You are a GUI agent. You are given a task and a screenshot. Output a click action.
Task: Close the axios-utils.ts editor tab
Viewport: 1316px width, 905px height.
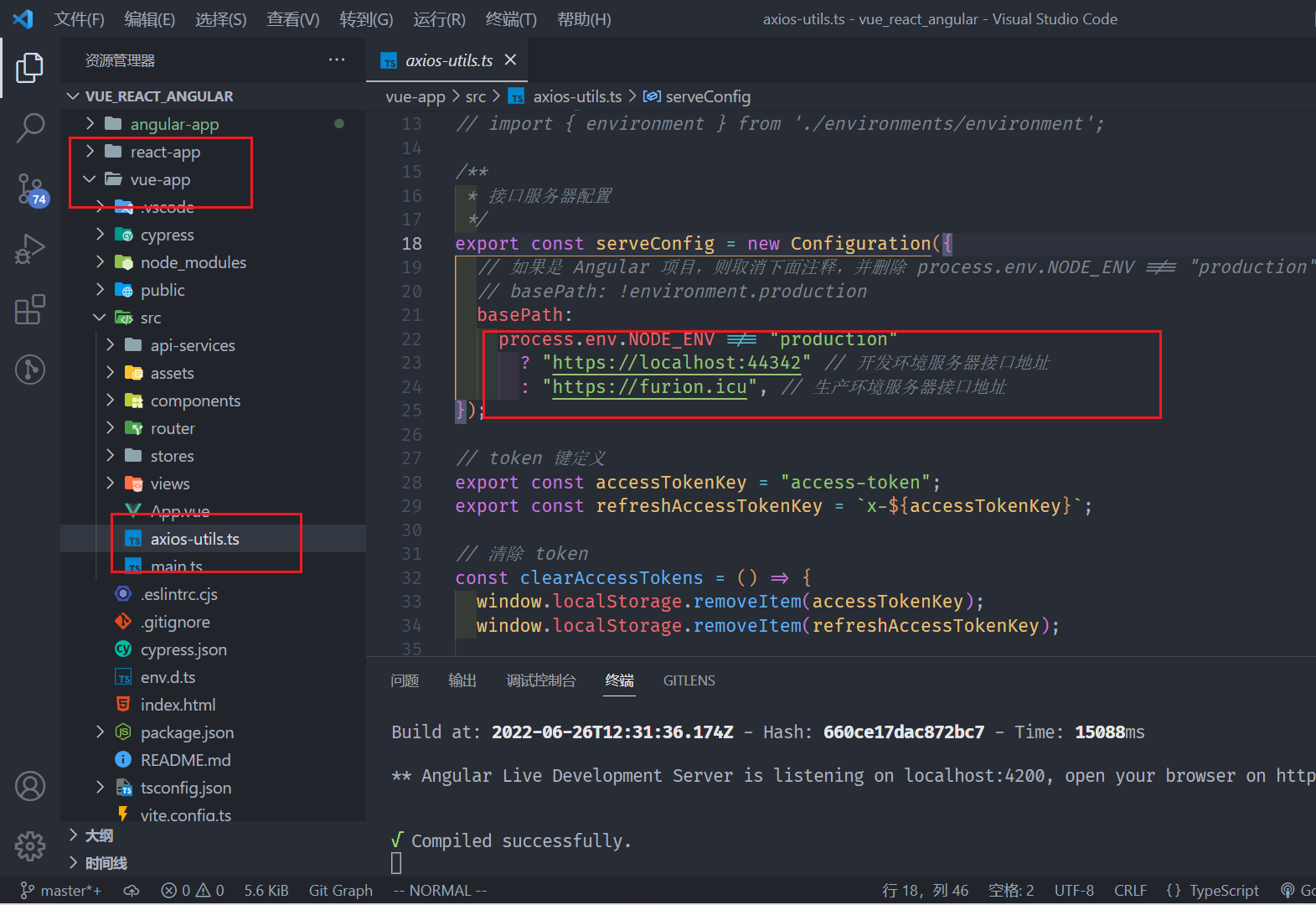coord(510,60)
